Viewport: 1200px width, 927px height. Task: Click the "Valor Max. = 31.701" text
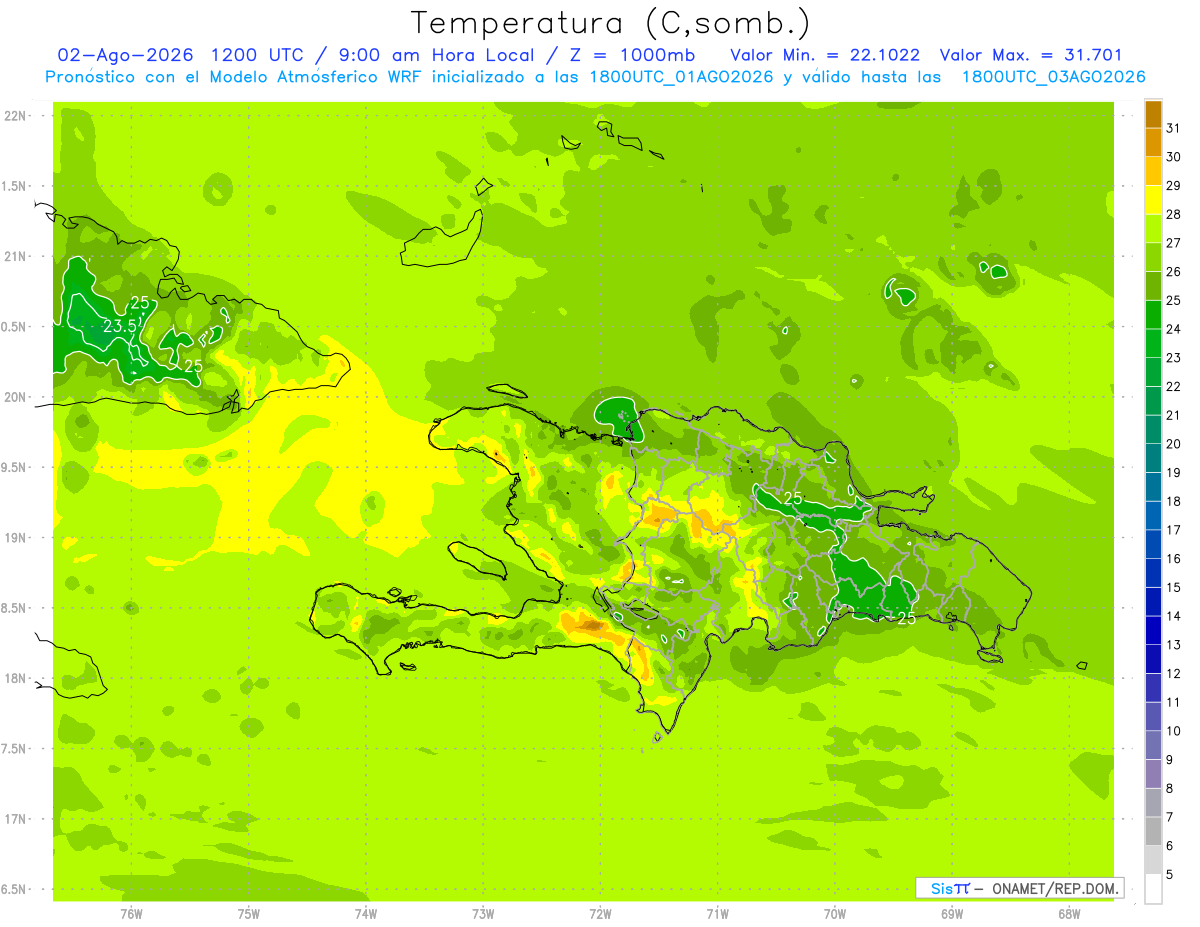pyautogui.click(x=1033, y=55)
